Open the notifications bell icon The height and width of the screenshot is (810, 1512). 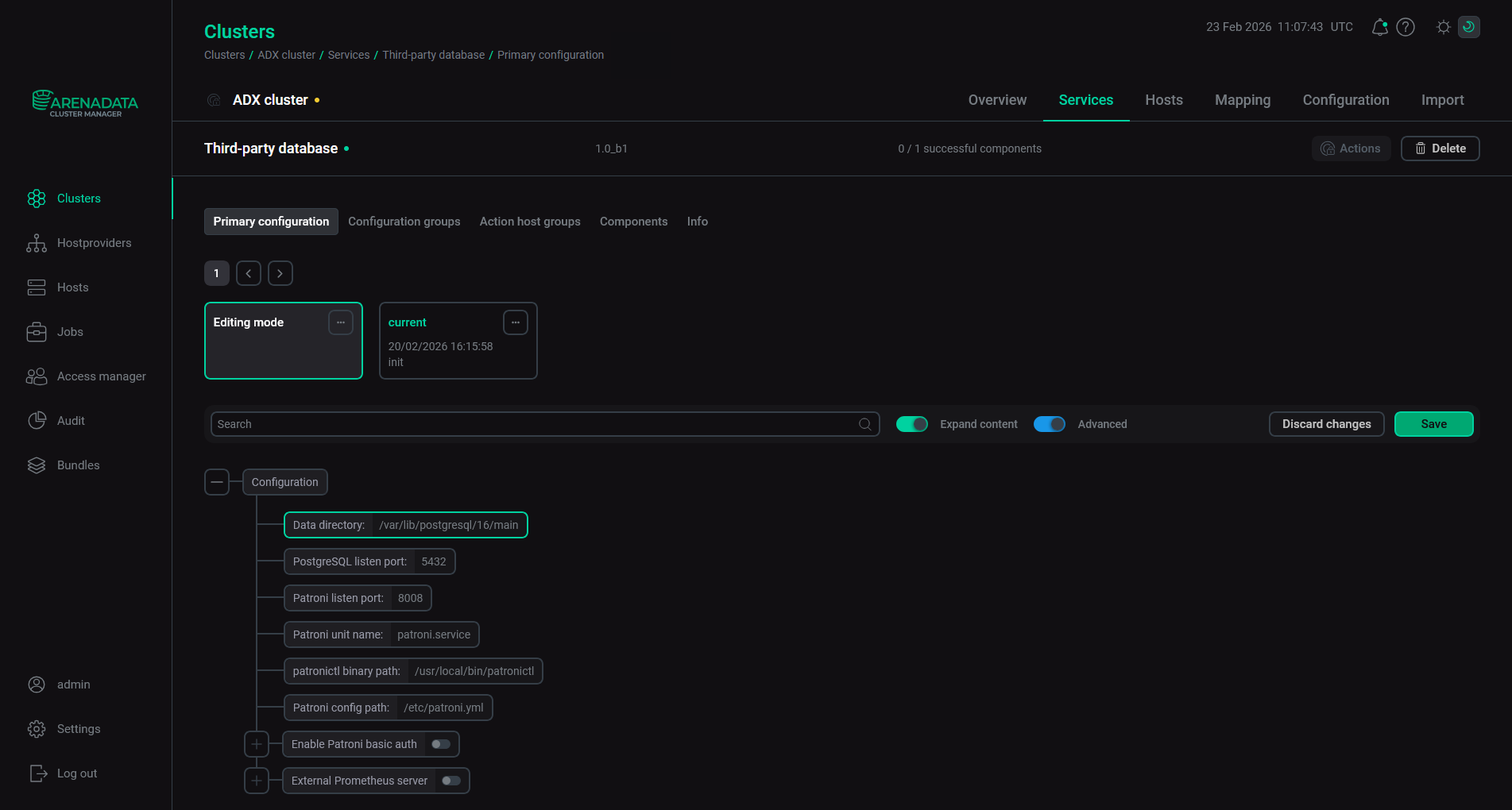point(1380,27)
